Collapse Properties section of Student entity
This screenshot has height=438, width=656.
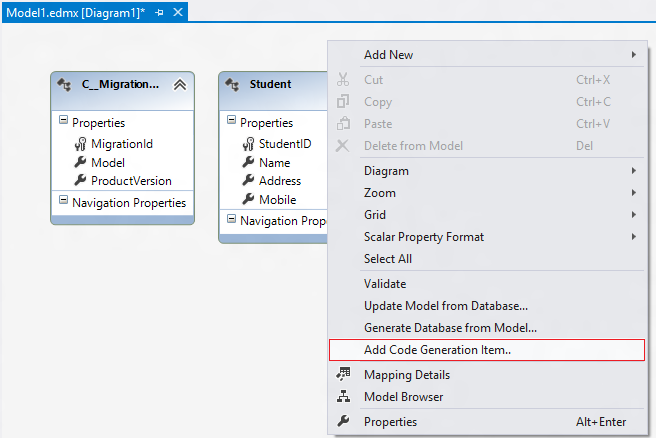231,122
